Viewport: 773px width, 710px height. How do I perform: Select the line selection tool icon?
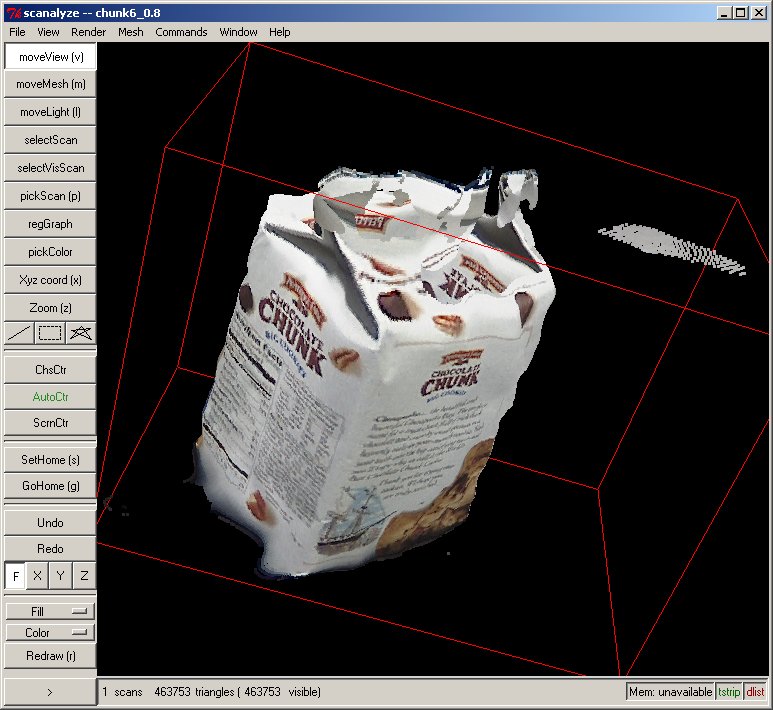[19, 333]
